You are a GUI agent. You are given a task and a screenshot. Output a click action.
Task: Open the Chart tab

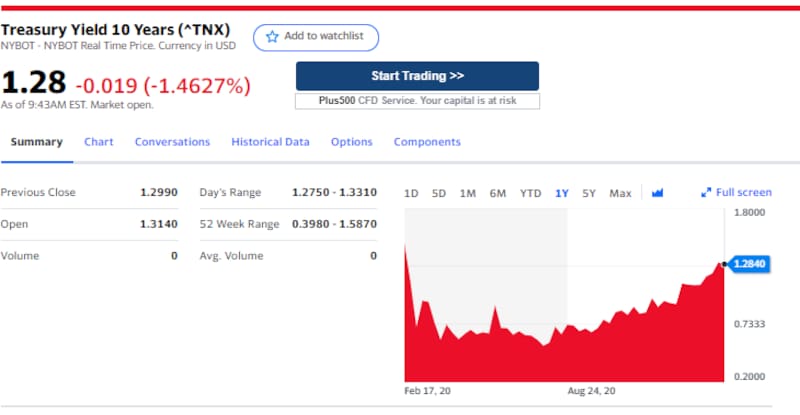[98, 142]
